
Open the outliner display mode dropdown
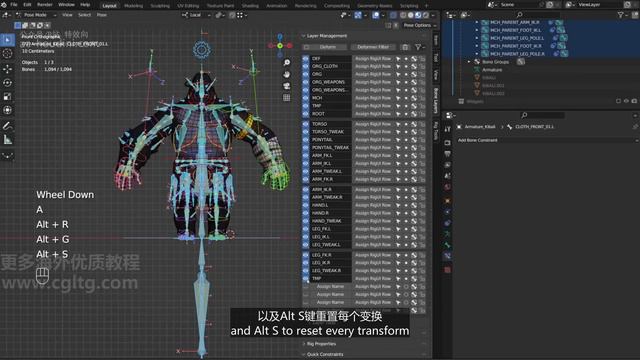(x=466, y=15)
